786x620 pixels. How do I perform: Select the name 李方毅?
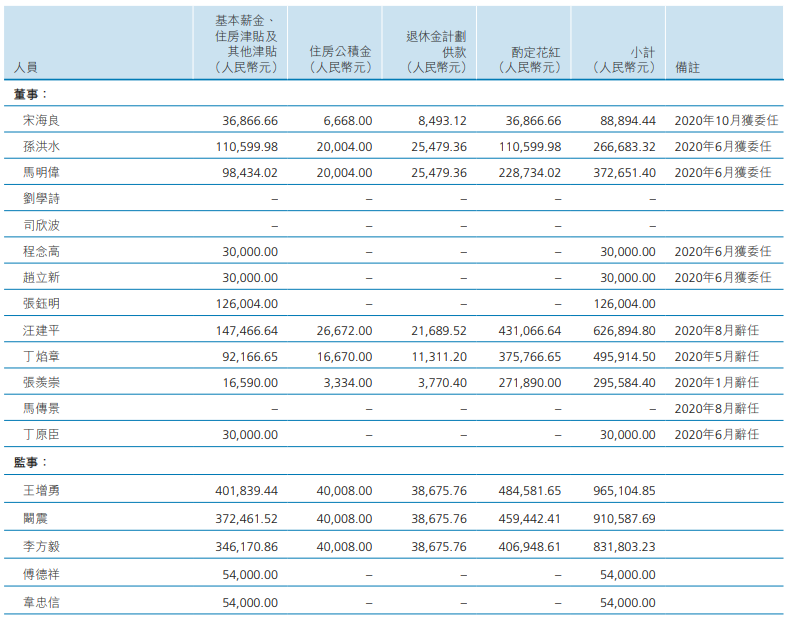pyautogui.click(x=41, y=546)
